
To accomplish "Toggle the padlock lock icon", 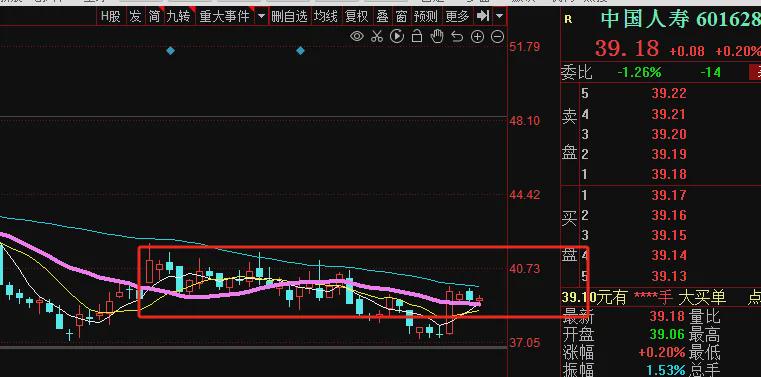I will point(417,36).
